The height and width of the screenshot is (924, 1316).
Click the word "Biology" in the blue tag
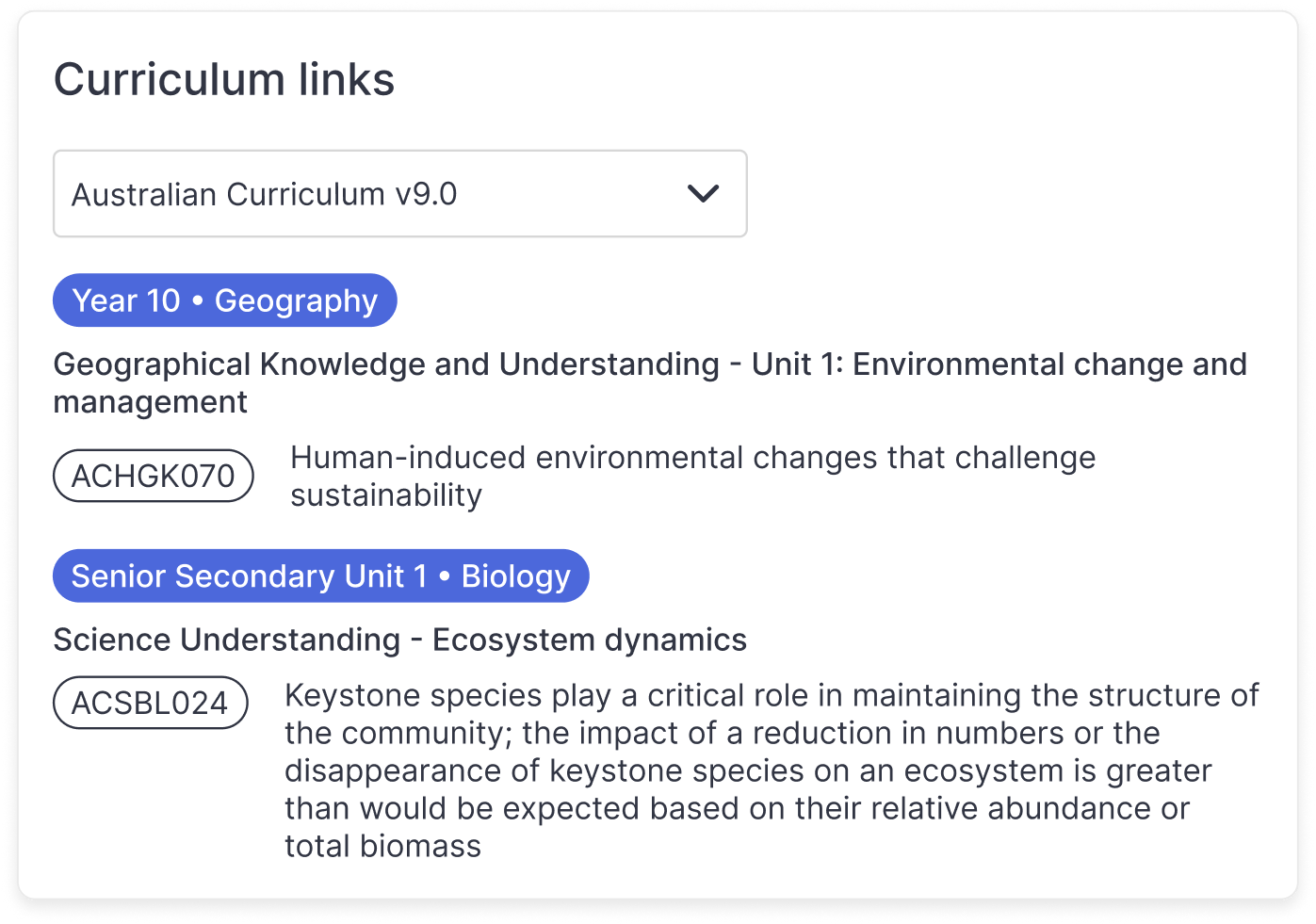point(515,577)
